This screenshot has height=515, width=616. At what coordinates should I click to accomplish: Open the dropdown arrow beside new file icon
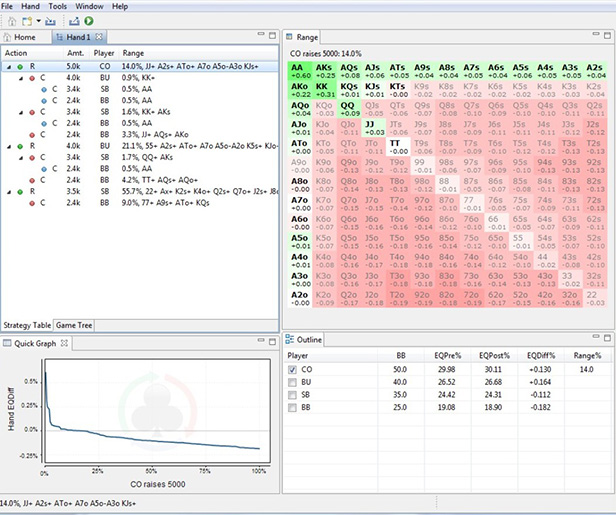pyautogui.click(x=37, y=21)
